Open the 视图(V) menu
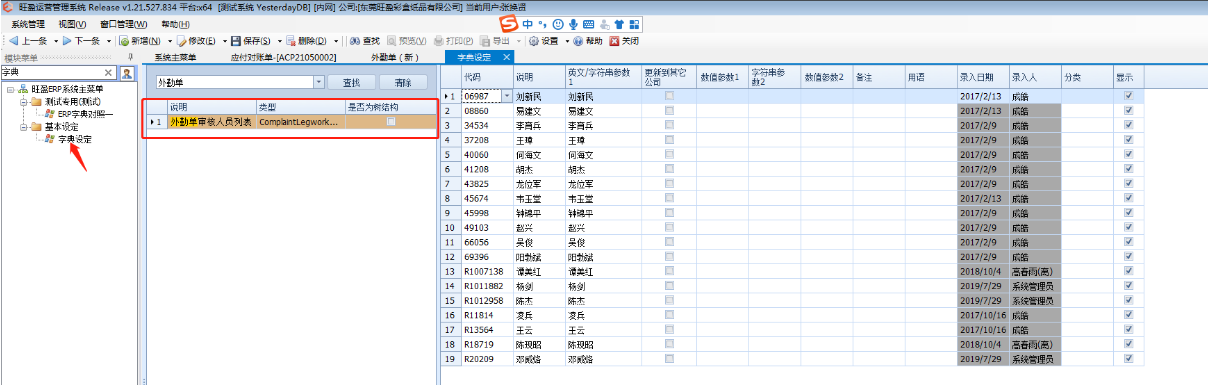1208x385 pixels. (73, 24)
